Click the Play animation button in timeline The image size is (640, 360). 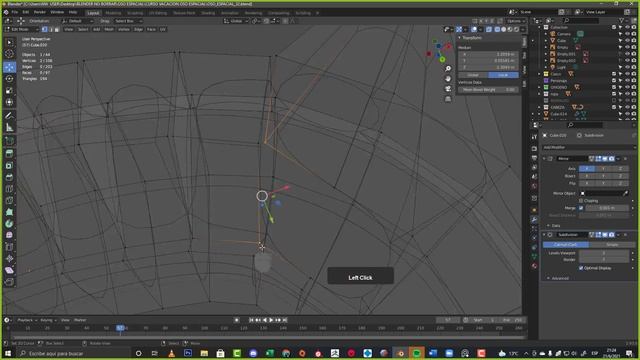[271, 320]
